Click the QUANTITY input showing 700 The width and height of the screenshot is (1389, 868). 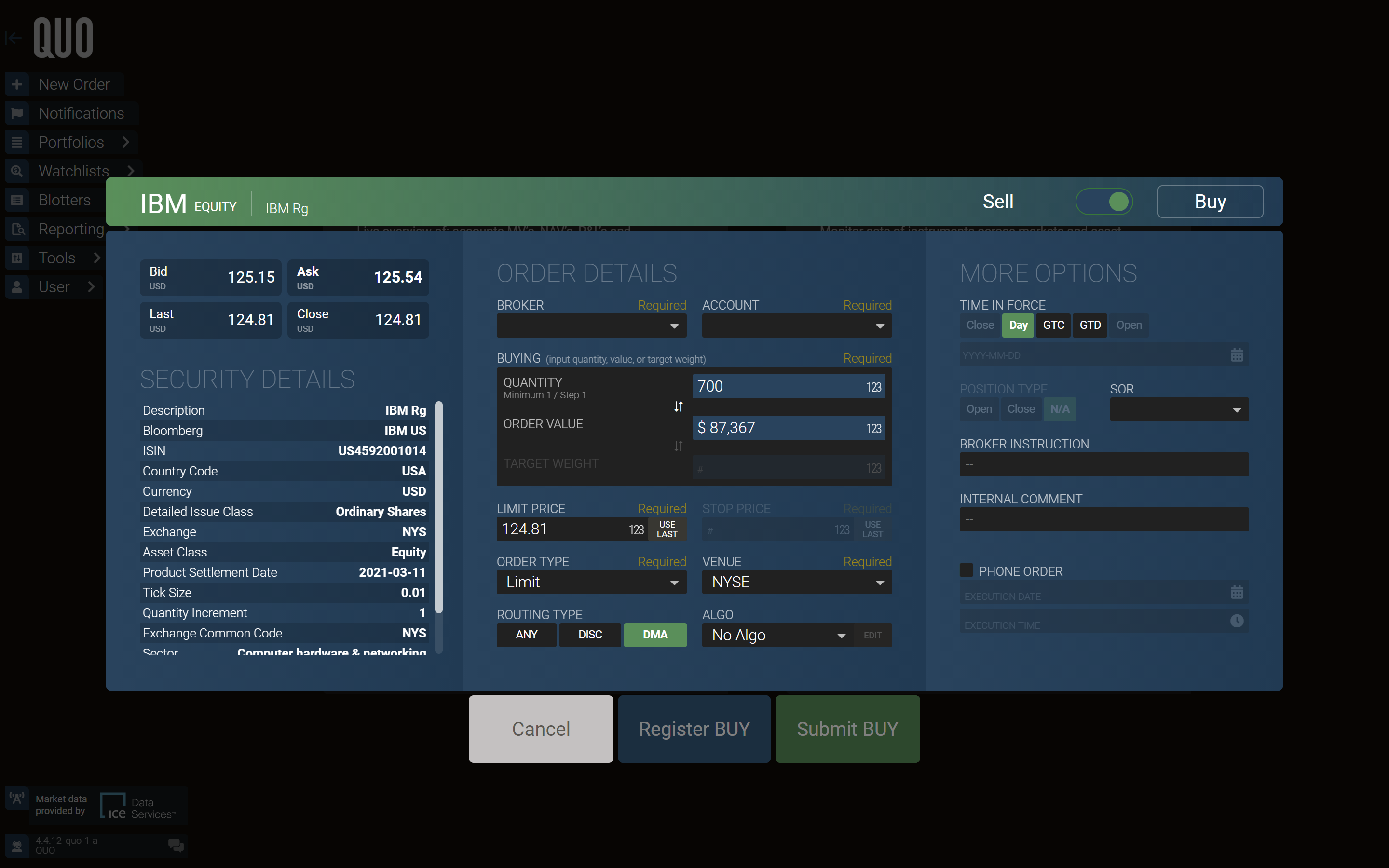click(x=789, y=386)
